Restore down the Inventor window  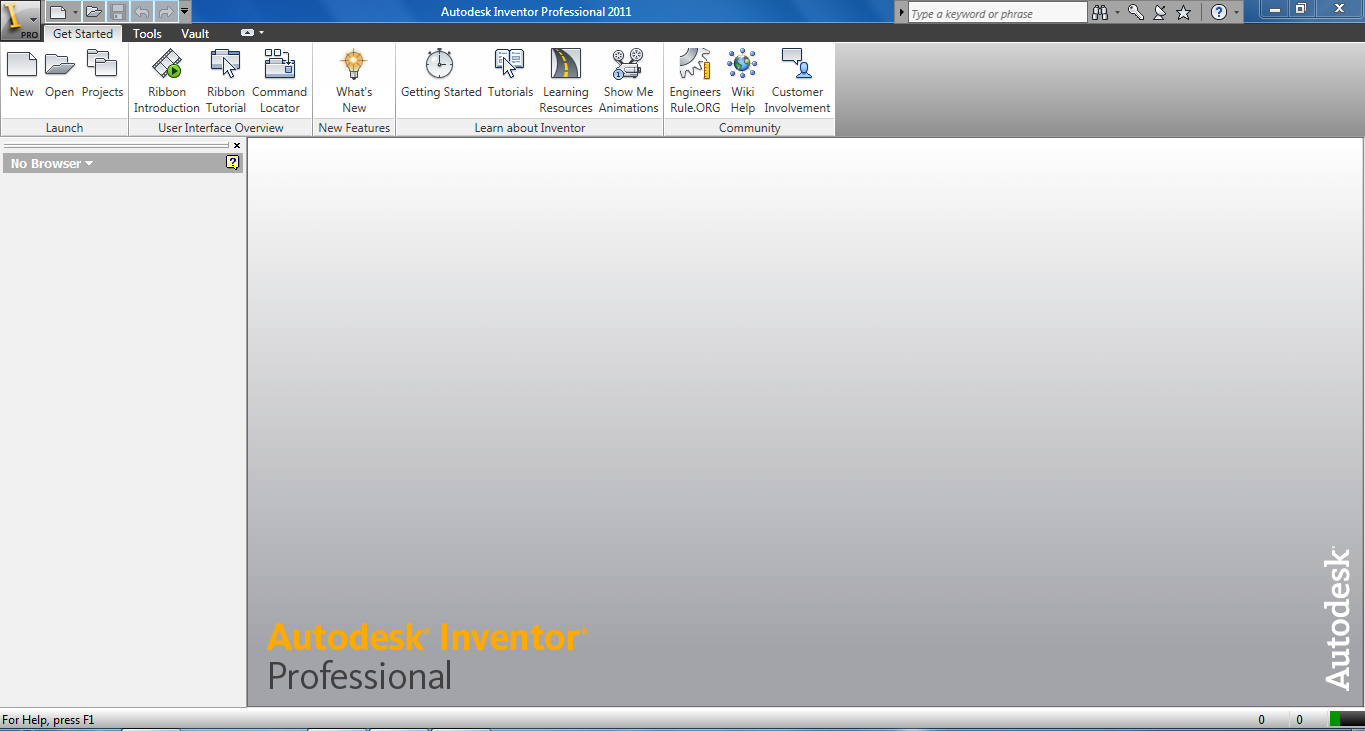[x=1300, y=9]
